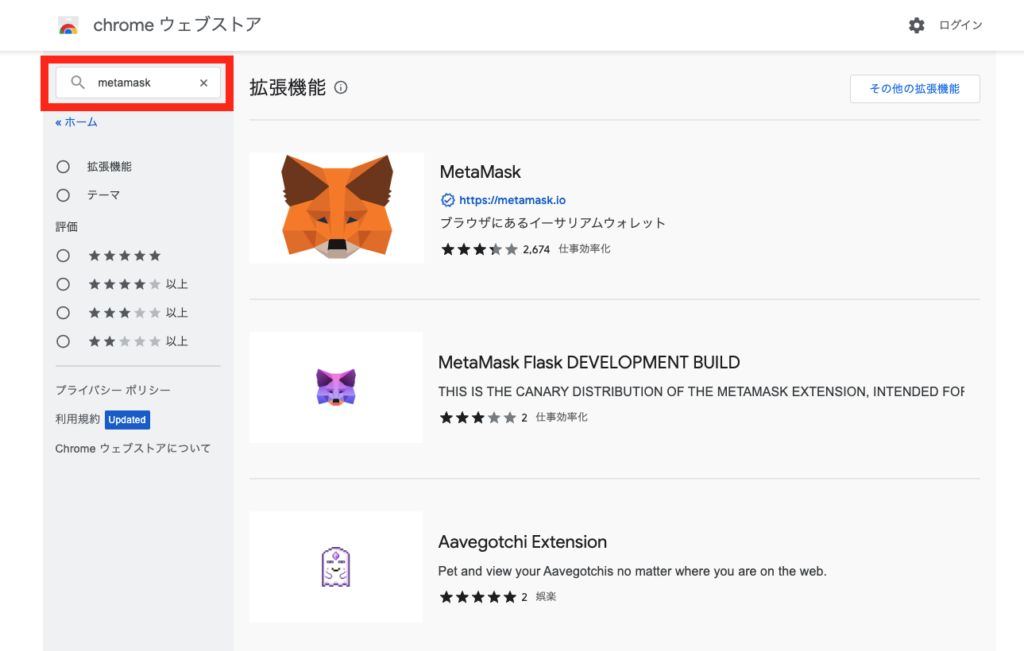Filter by three stars 以上

pyautogui.click(x=63, y=313)
